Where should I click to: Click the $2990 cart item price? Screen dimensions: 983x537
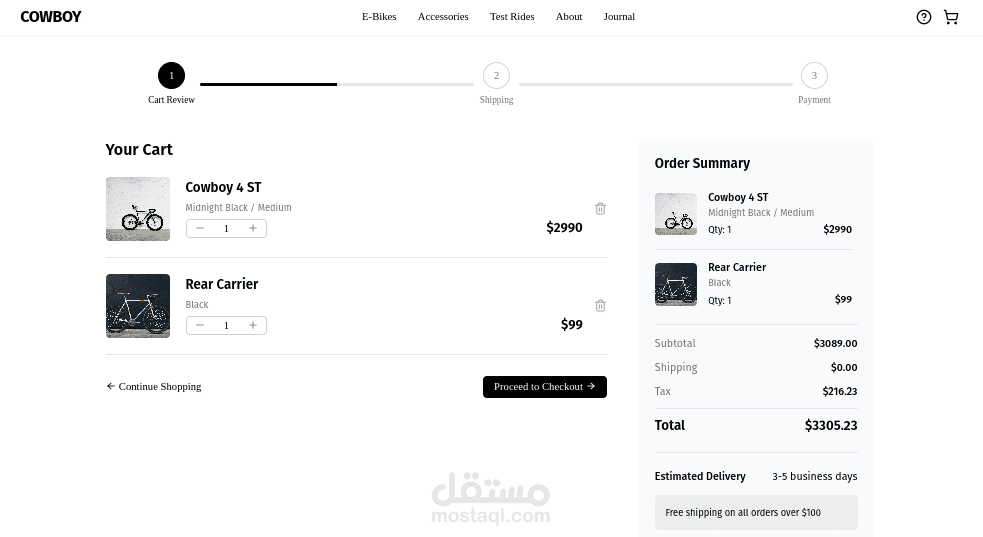pyautogui.click(x=564, y=227)
